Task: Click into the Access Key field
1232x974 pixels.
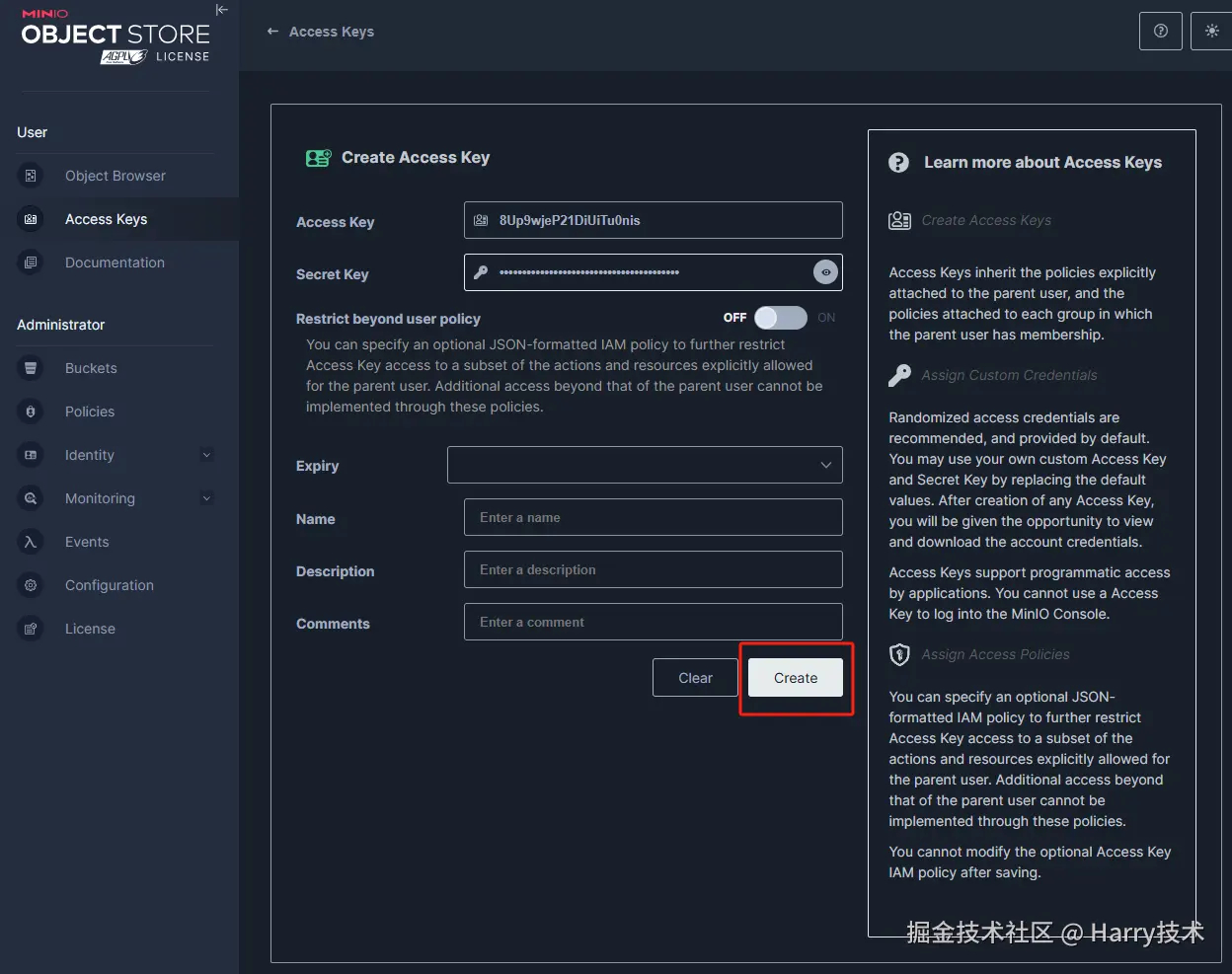Action: tap(654, 220)
